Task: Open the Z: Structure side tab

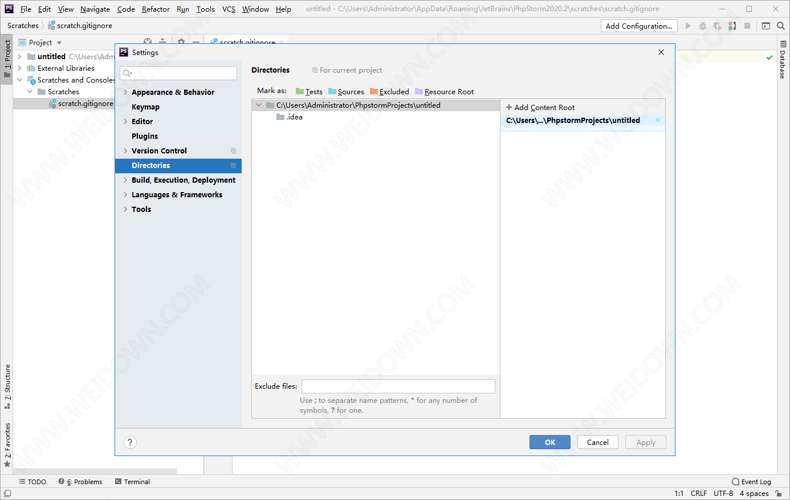Action: tap(7, 387)
